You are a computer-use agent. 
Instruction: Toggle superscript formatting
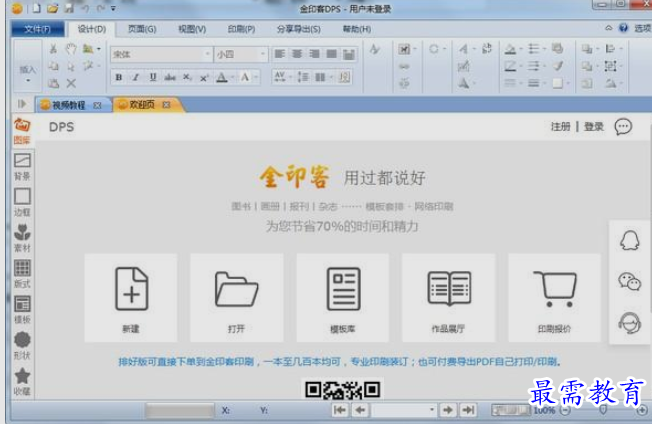click(x=204, y=77)
